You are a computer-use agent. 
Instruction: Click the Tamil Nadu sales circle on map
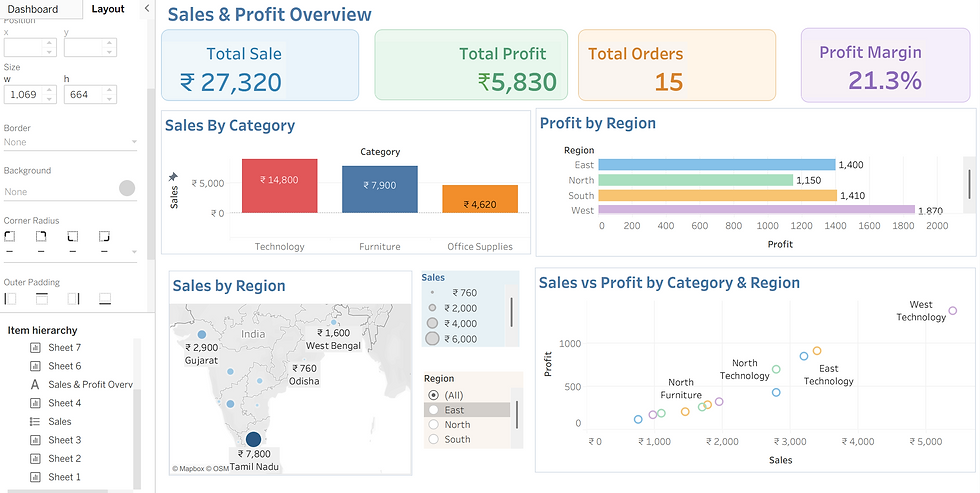(253, 439)
